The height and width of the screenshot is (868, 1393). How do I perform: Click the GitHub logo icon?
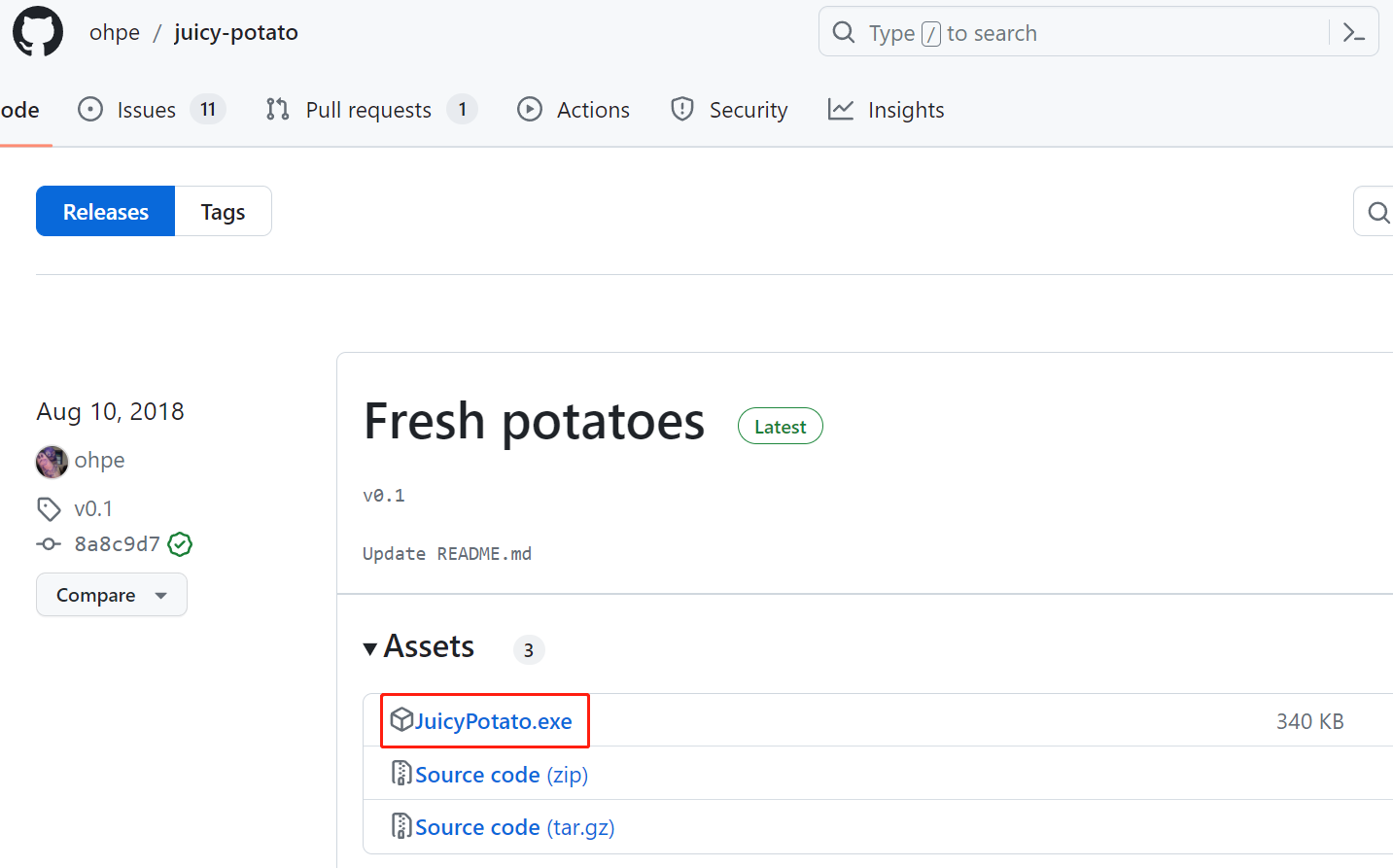click(x=38, y=32)
